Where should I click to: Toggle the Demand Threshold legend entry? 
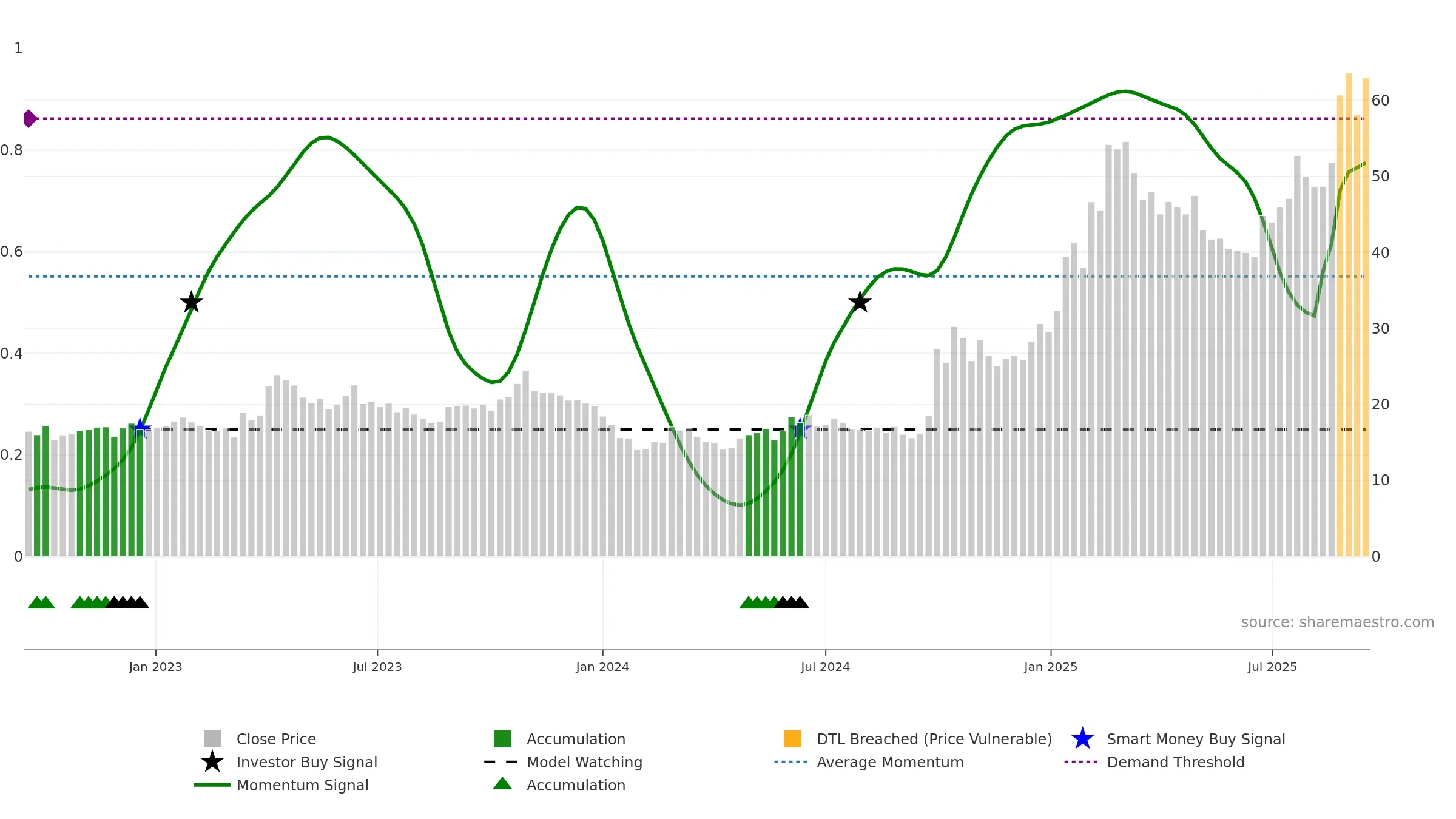click(x=1154, y=762)
